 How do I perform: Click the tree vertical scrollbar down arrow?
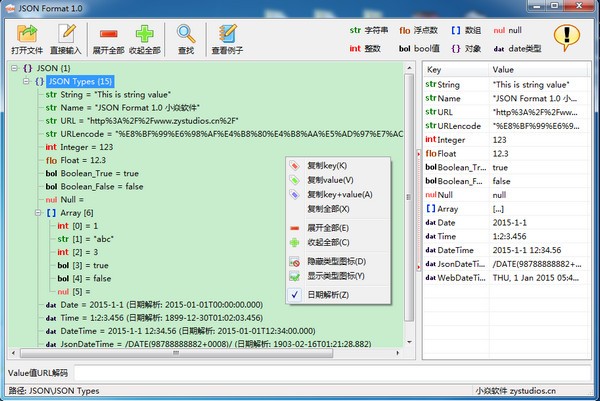pyautogui.click(x=409, y=342)
